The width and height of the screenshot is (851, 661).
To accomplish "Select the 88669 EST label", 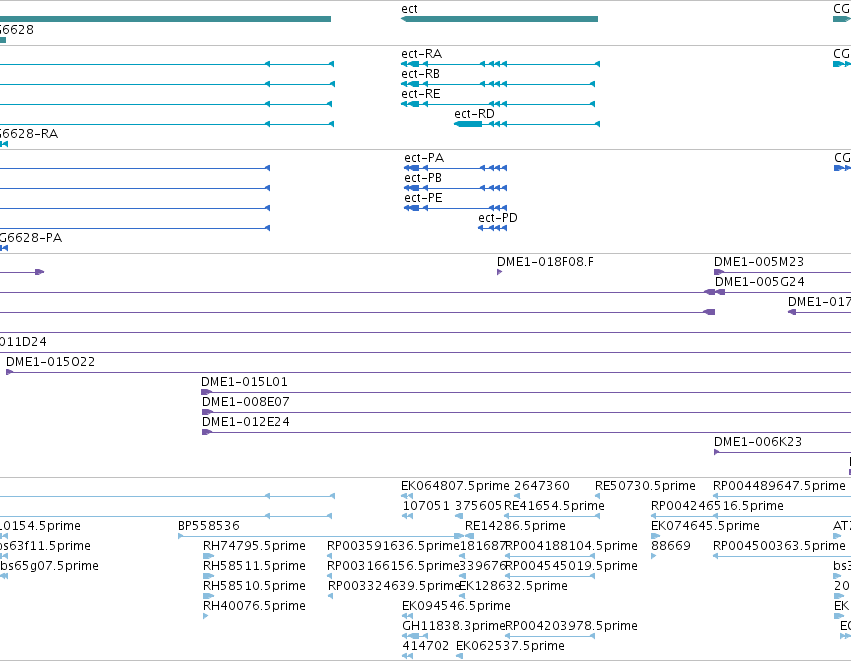I will click(x=670, y=546).
